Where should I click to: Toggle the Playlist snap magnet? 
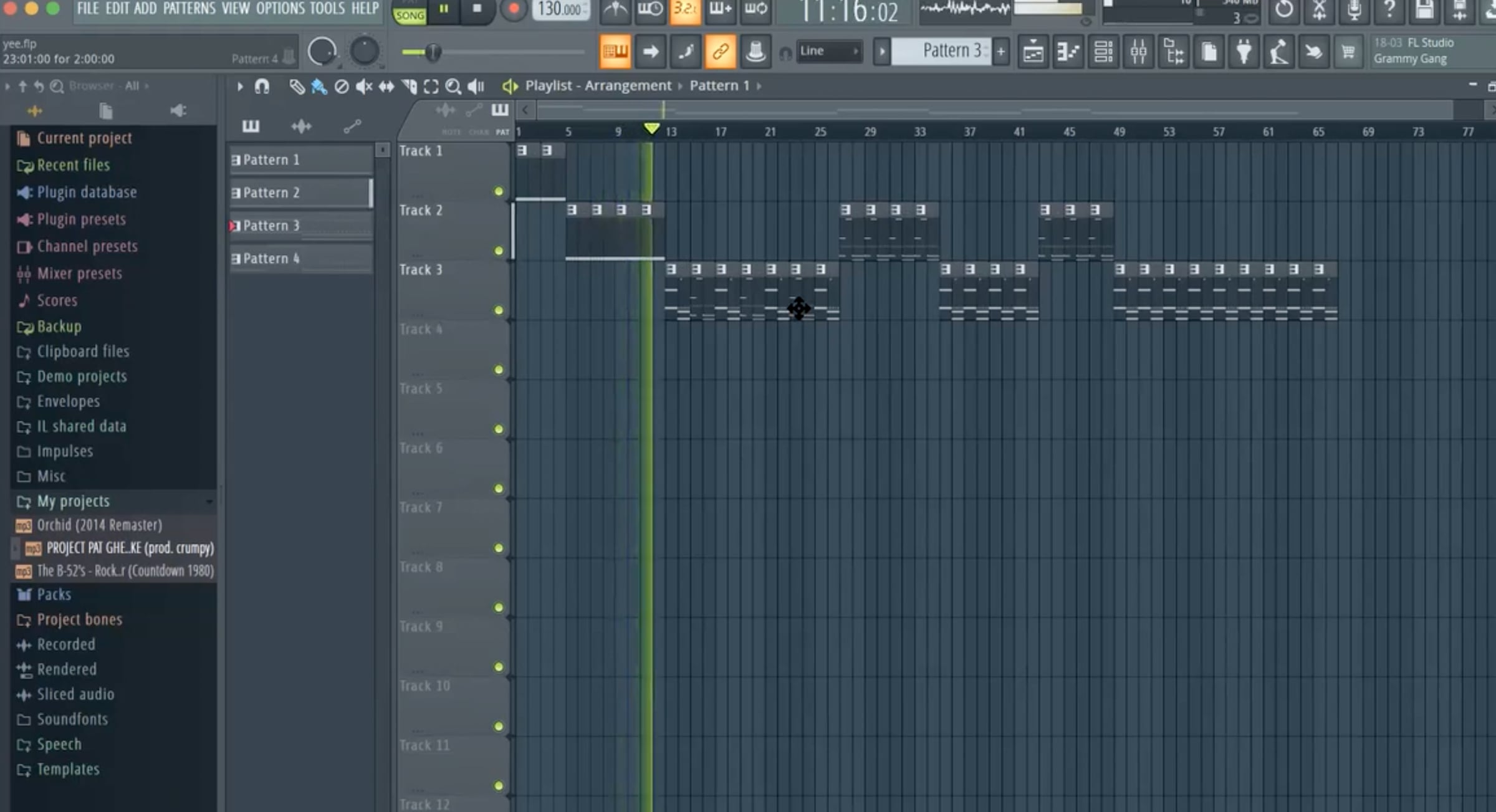[x=262, y=87]
